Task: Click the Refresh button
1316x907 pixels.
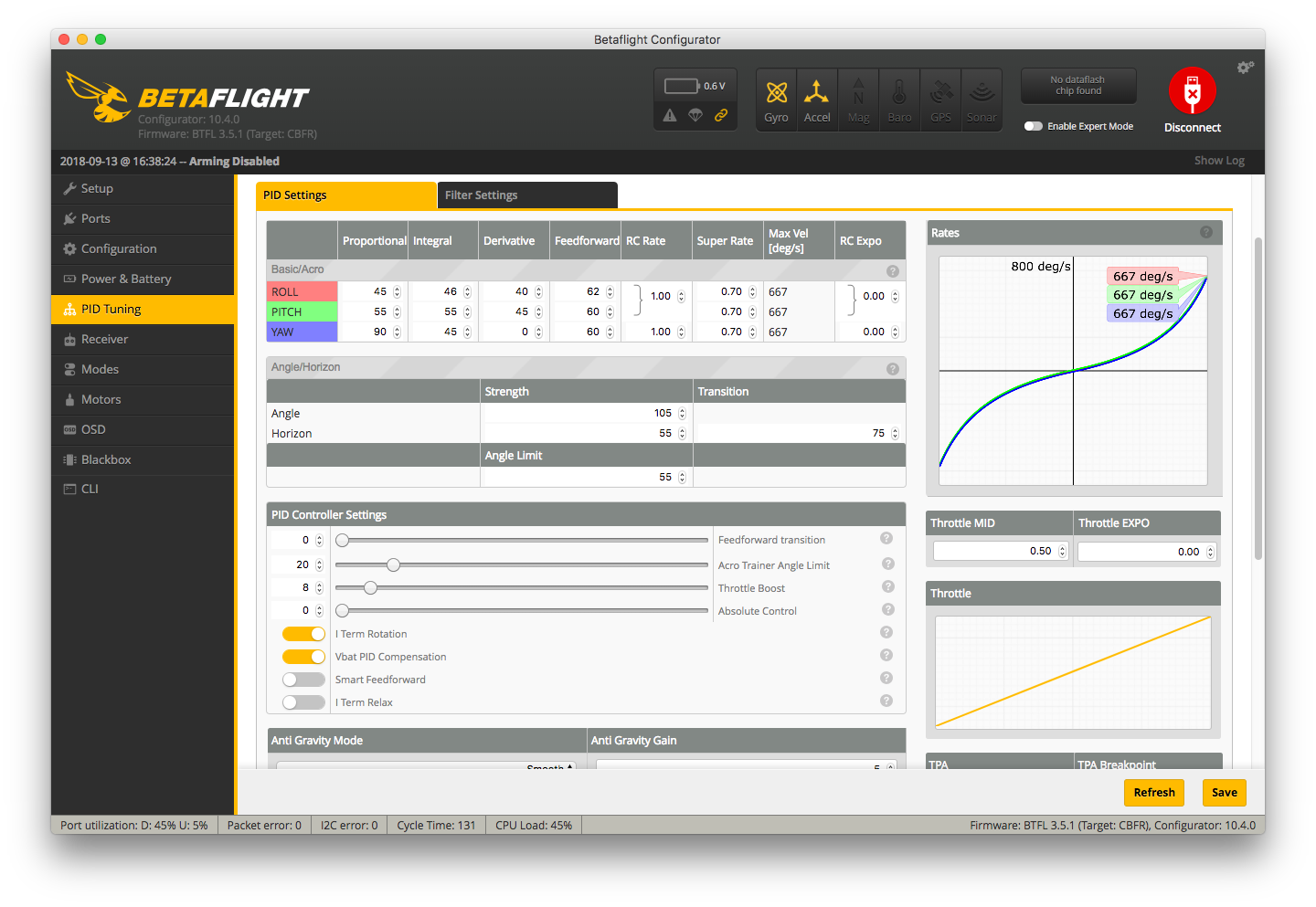Action: [x=1154, y=793]
